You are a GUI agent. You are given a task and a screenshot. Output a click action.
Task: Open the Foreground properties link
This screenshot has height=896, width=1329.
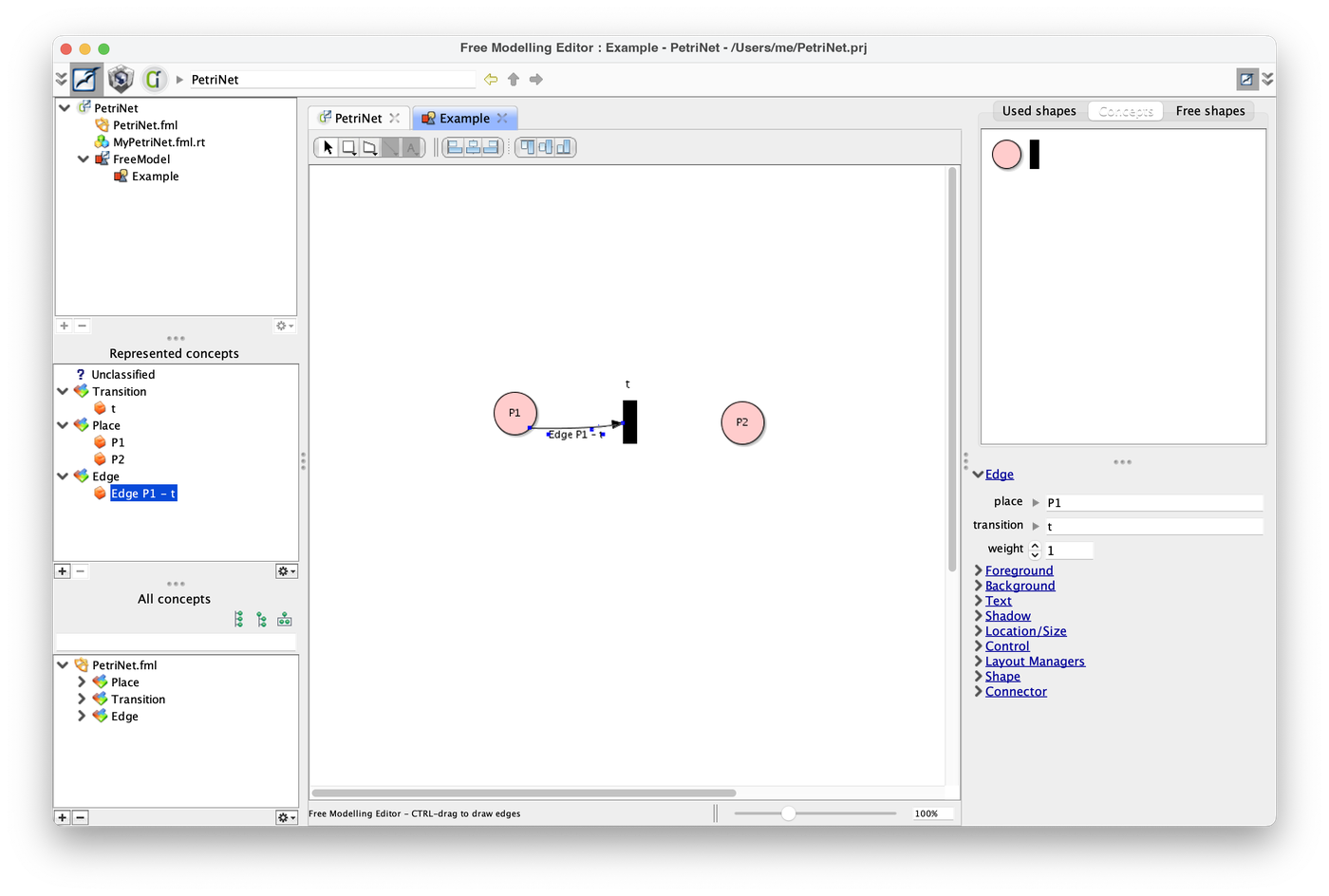click(1020, 570)
